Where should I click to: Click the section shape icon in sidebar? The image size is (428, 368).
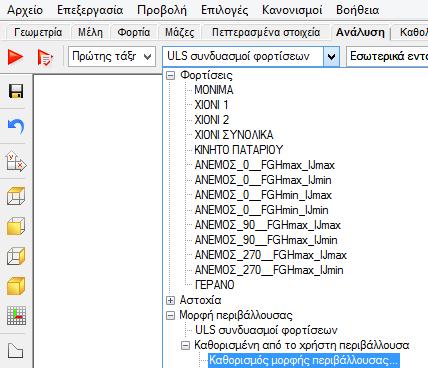pyautogui.click(x=15, y=351)
